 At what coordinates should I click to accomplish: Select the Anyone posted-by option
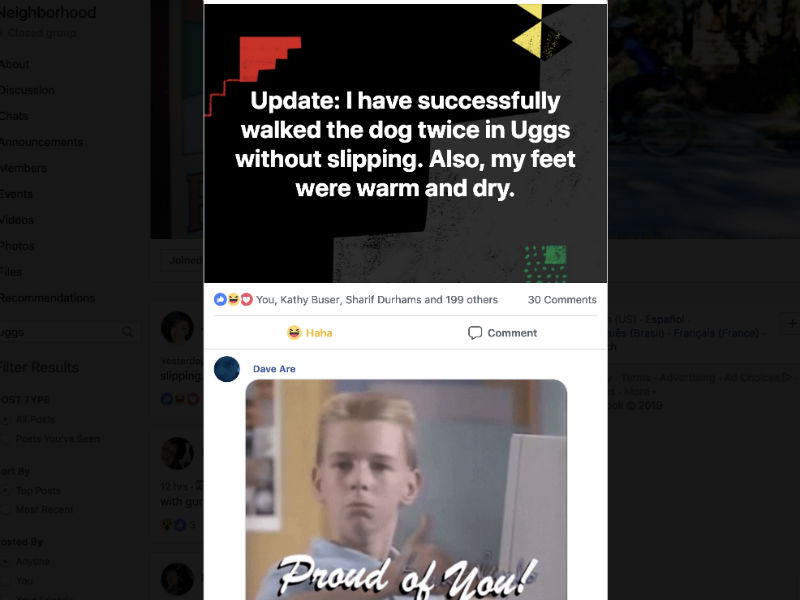coord(6,562)
